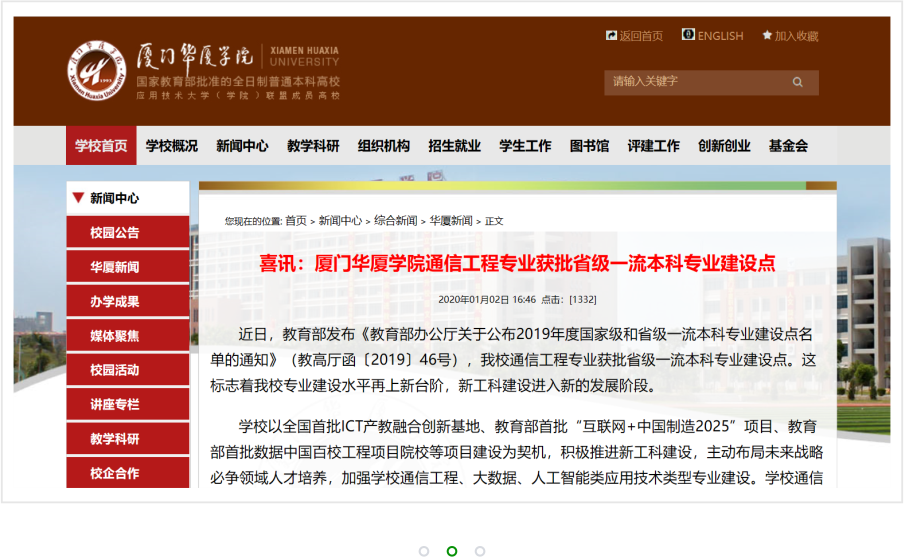Viewport: 904px width, 557px height.
Task: Select 讲座专栏 in the sidebar
Action: click(128, 404)
